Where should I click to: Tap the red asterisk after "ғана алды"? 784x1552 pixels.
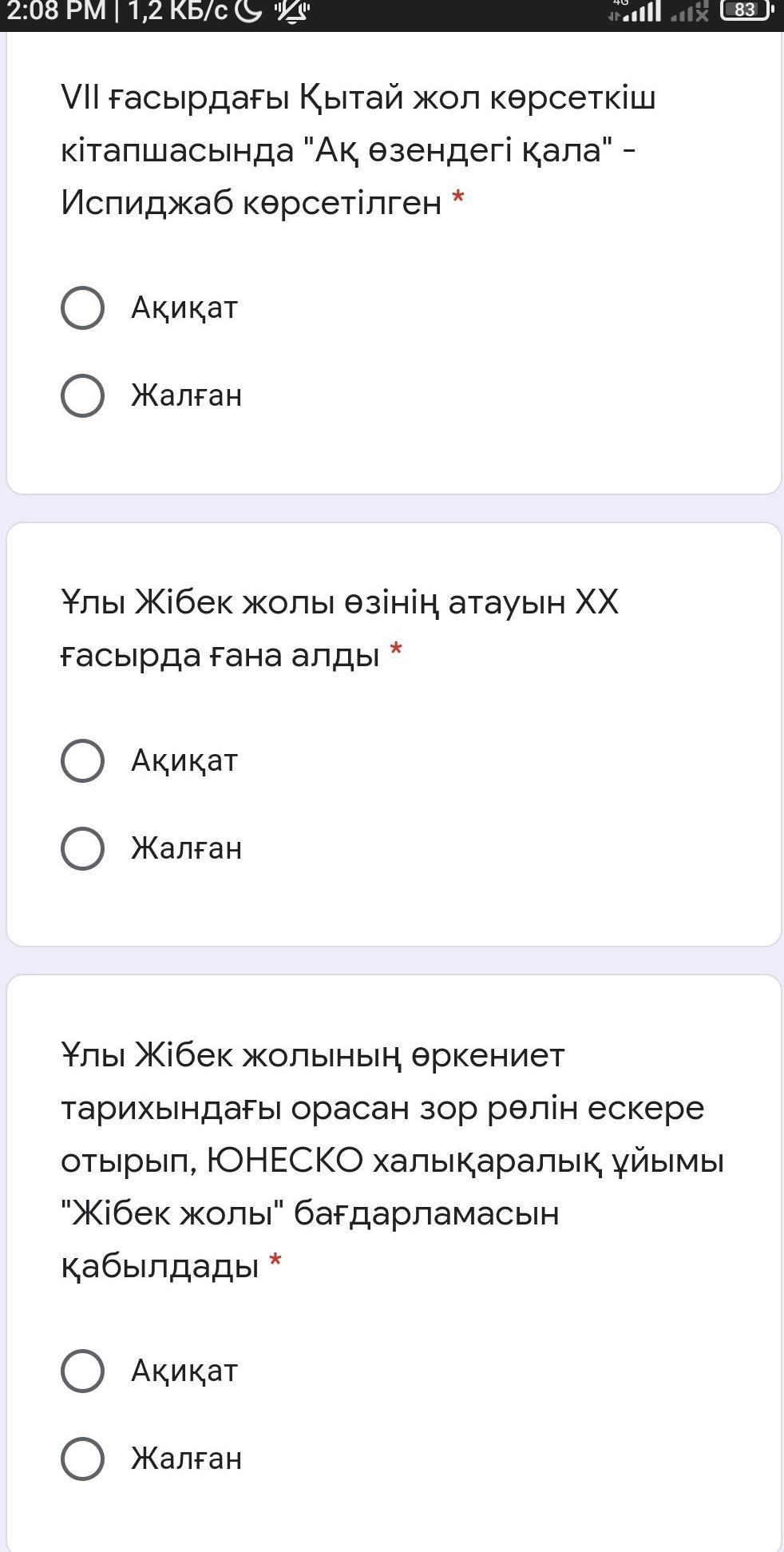[396, 650]
